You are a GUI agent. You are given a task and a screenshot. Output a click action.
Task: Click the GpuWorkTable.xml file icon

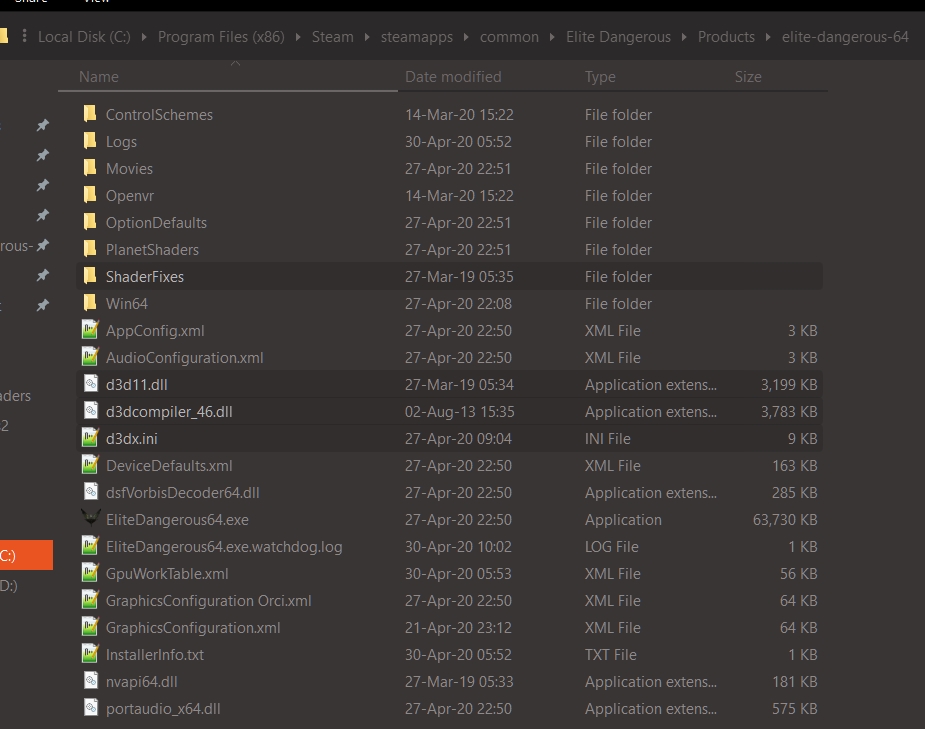coord(90,573)
